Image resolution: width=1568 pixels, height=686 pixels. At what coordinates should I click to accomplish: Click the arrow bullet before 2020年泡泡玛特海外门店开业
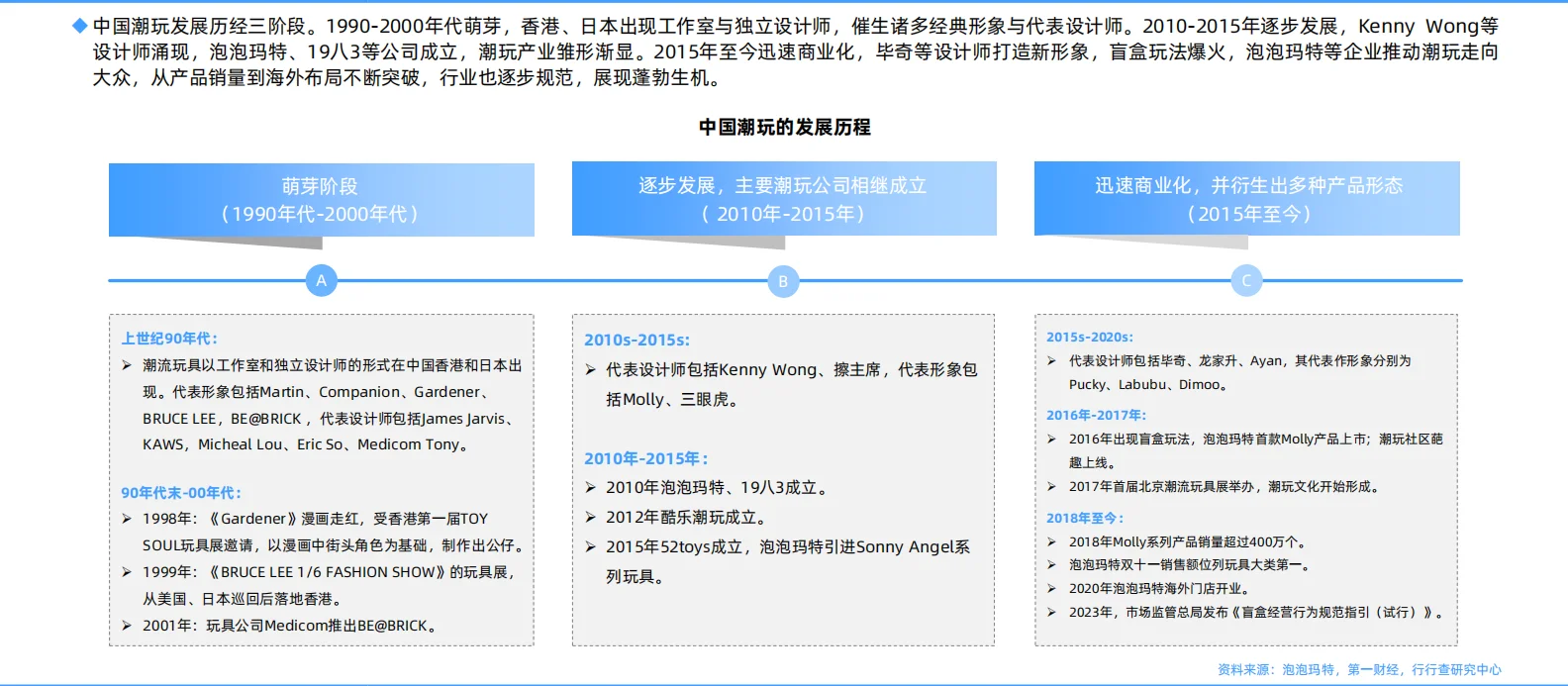point(1052,589)
